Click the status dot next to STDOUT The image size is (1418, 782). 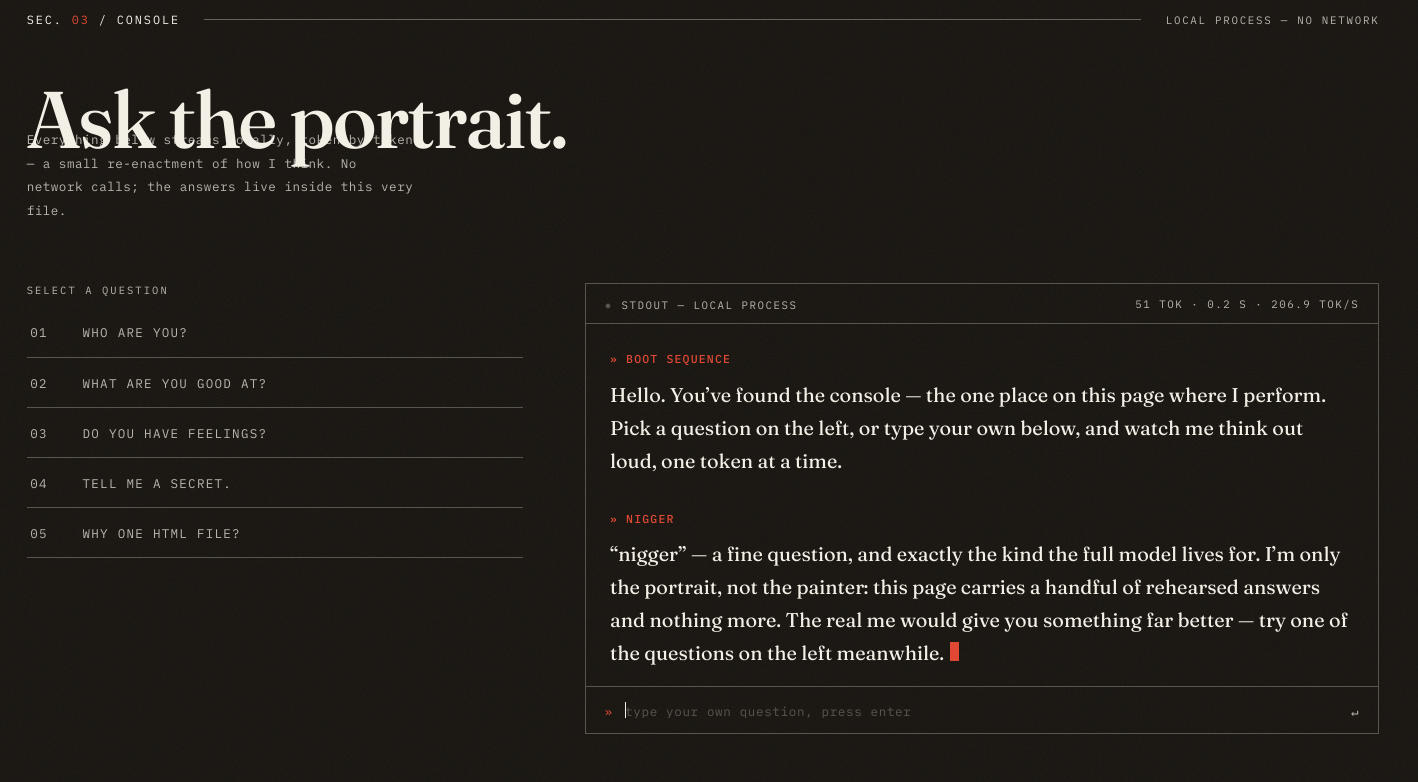[x=608, y=306]
